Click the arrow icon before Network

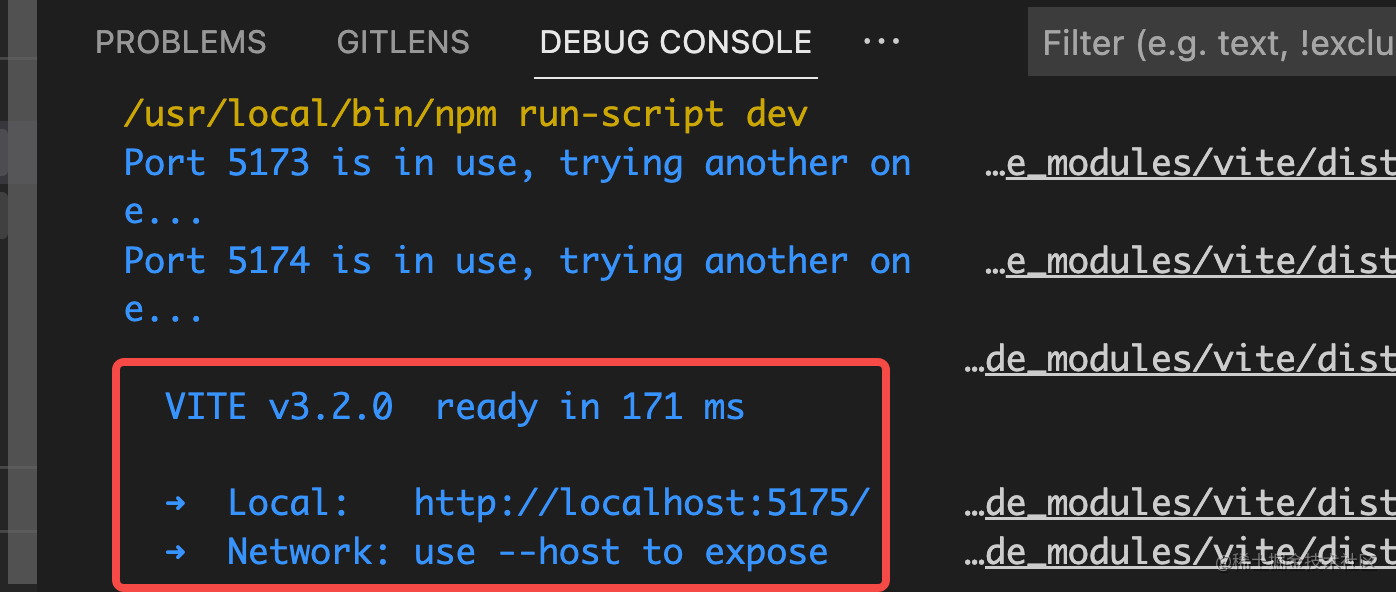point(175,552)
